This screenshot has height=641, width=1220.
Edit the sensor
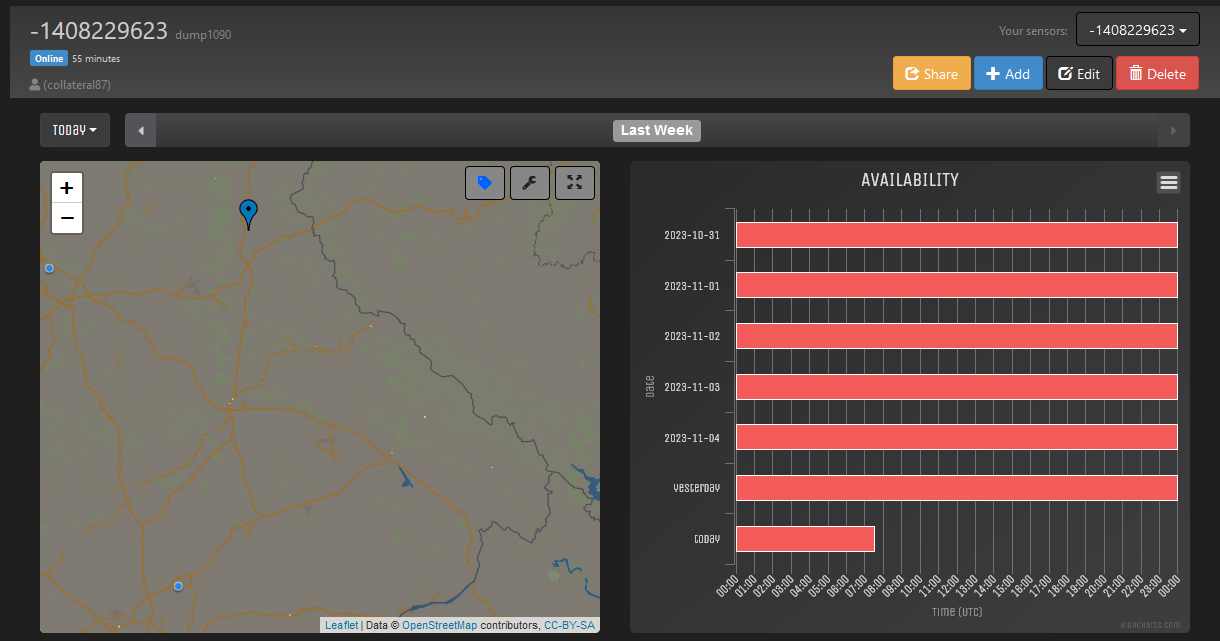1079,73
